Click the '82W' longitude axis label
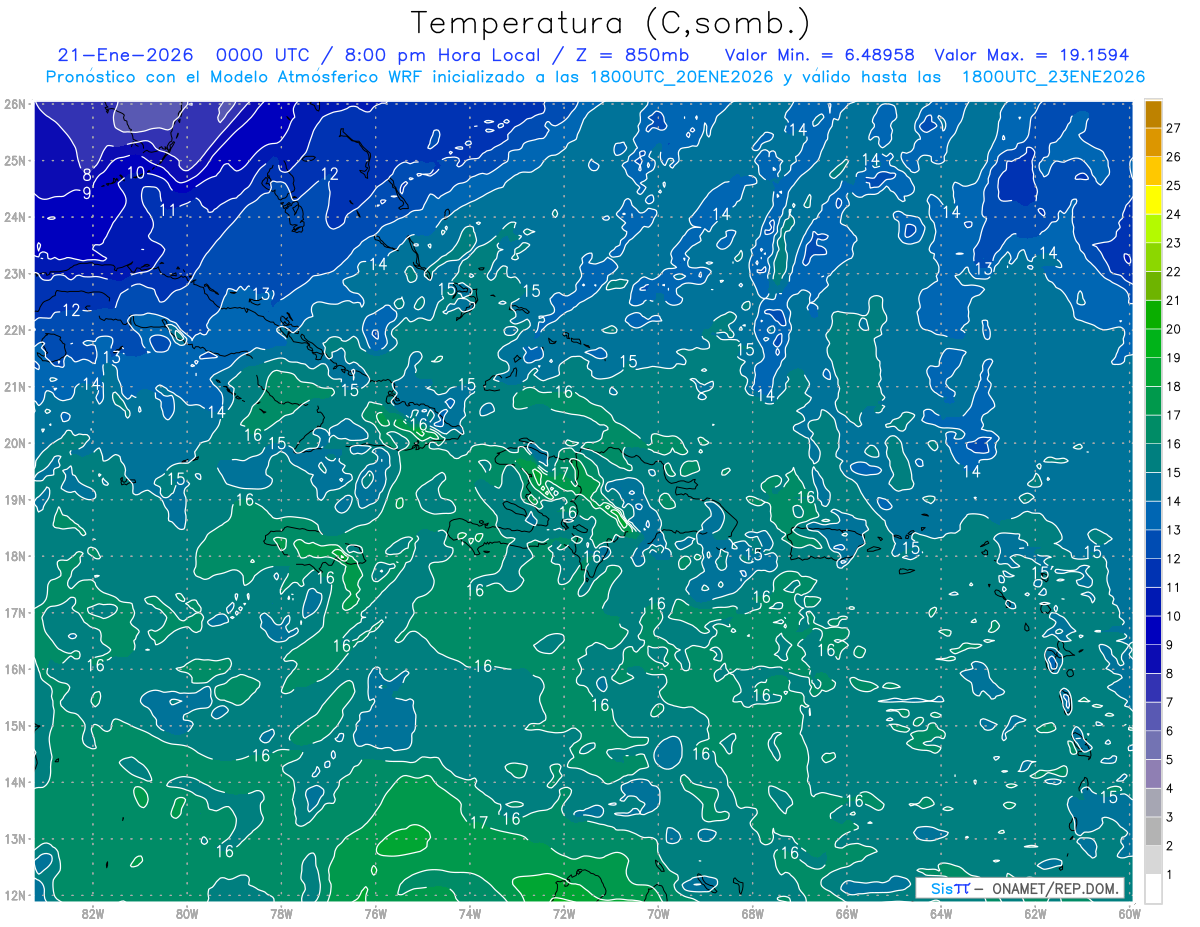The height and width of the screenshot is (927, 1200). (93, 913)
